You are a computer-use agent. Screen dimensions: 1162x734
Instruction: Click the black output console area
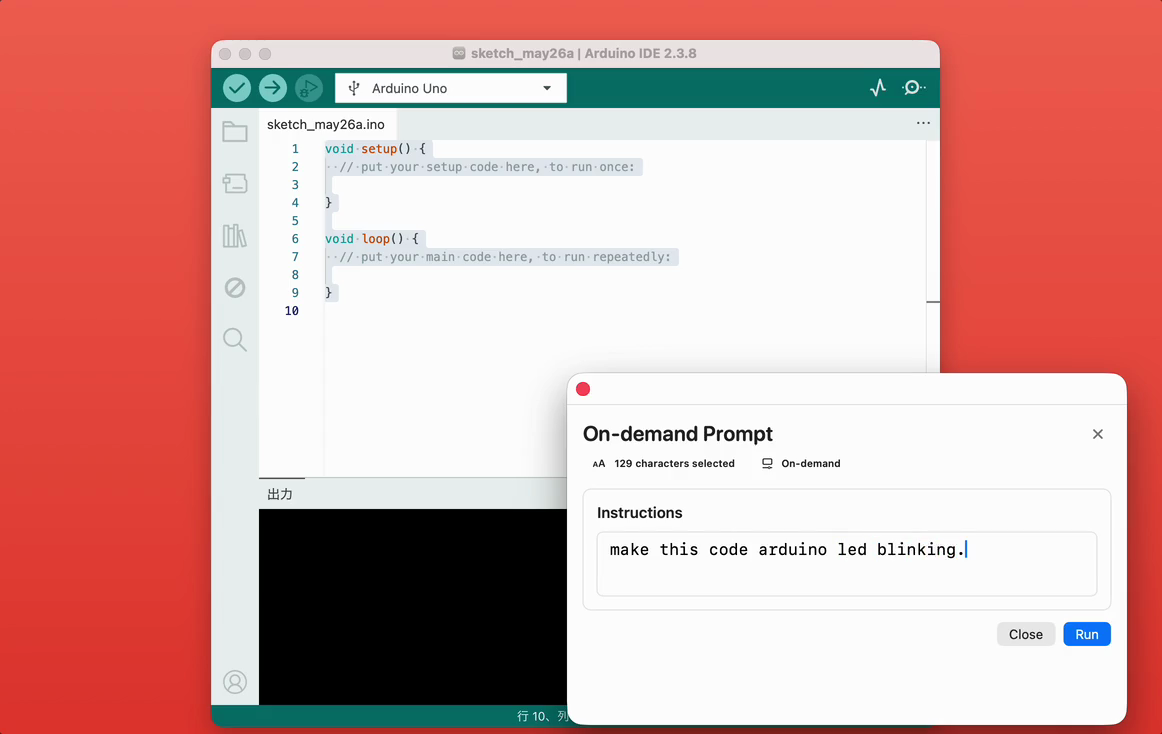tap(413, 606)
